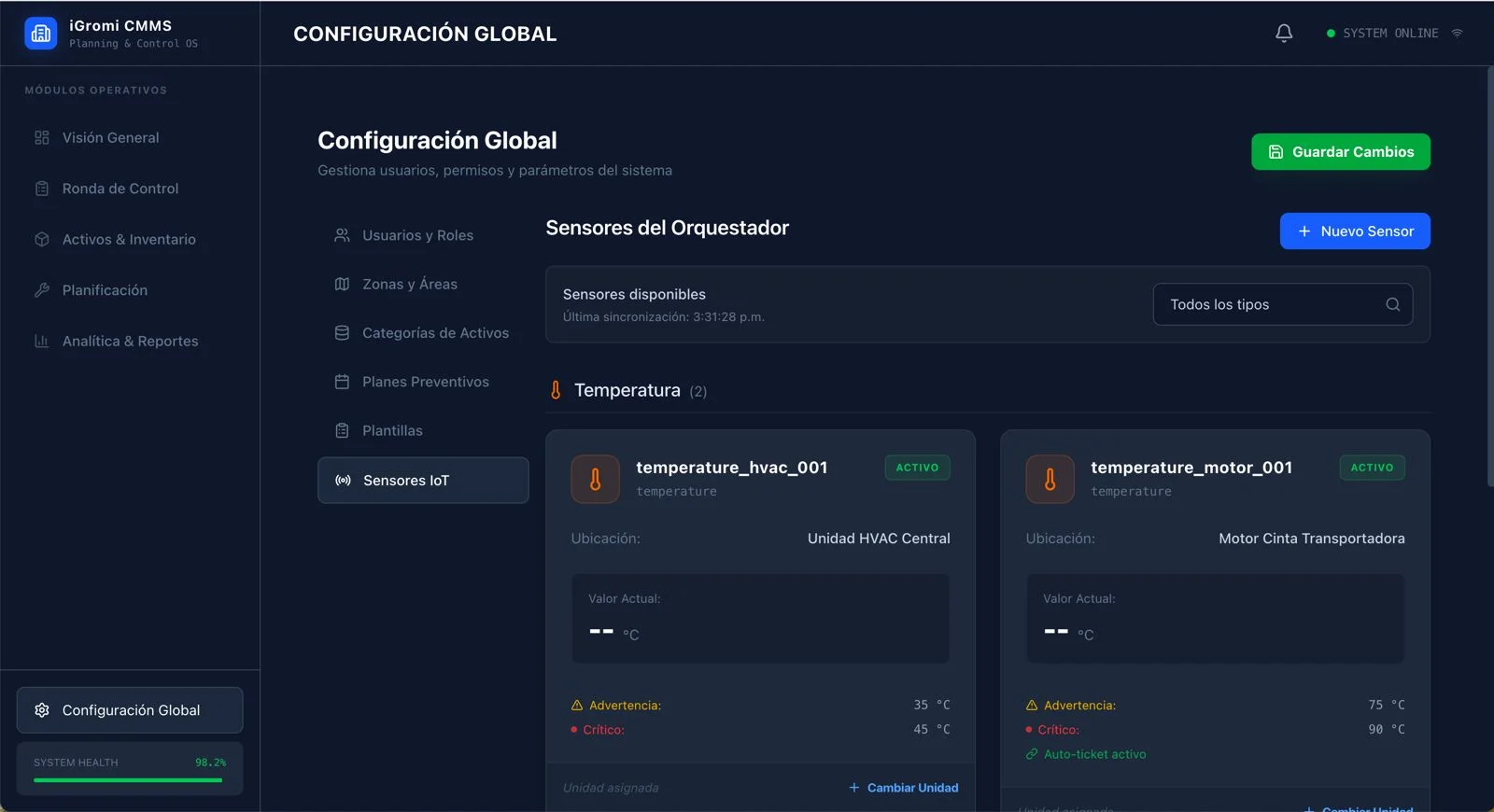Open the Usuarios y Roles settings tab
1494x812 pixels.
tap(417, 235)
